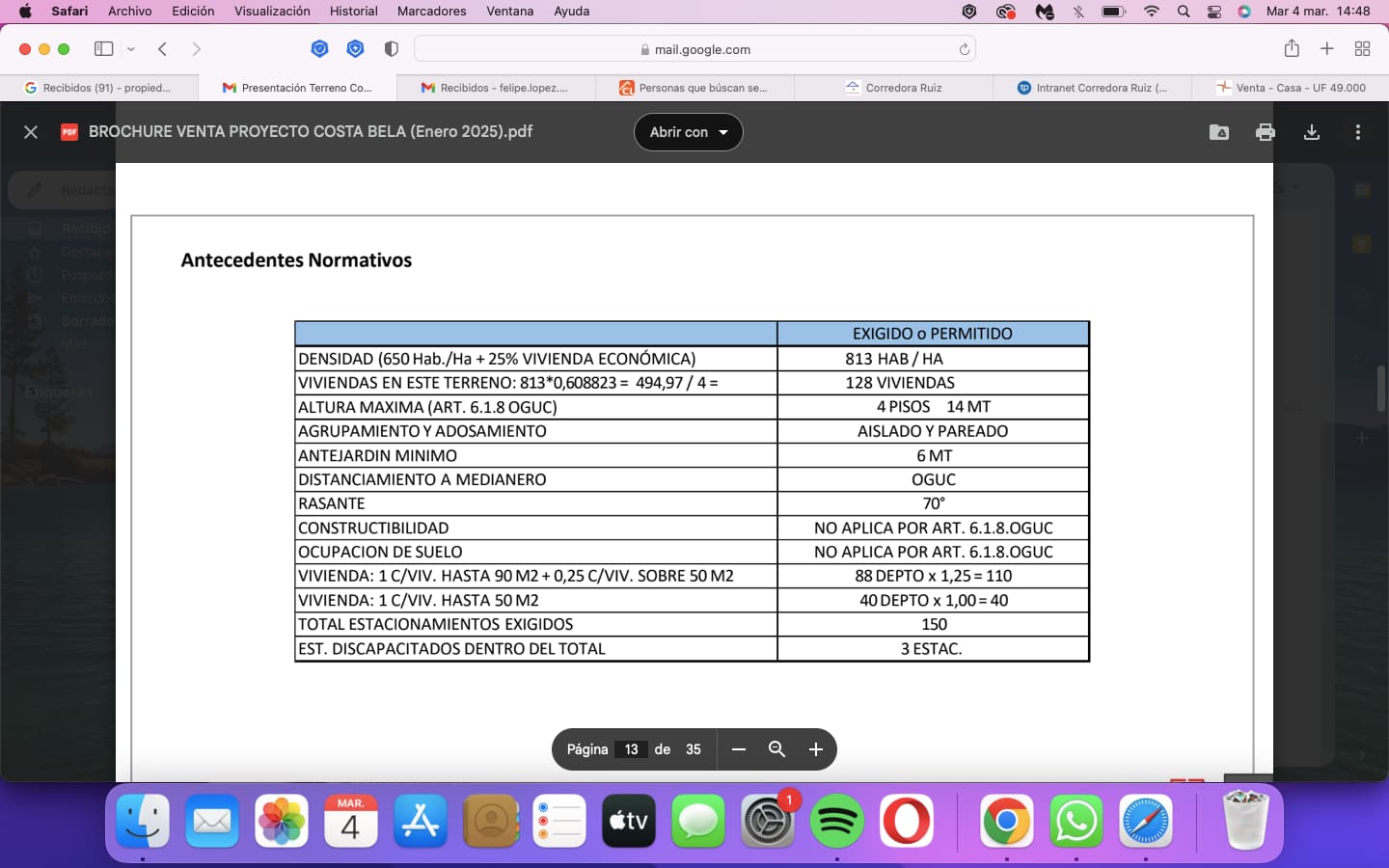Select the '128 VIVIENDAS' table cell
Image resolution: width=1389 pixels, height=868 pixels.
click(933, 383)
